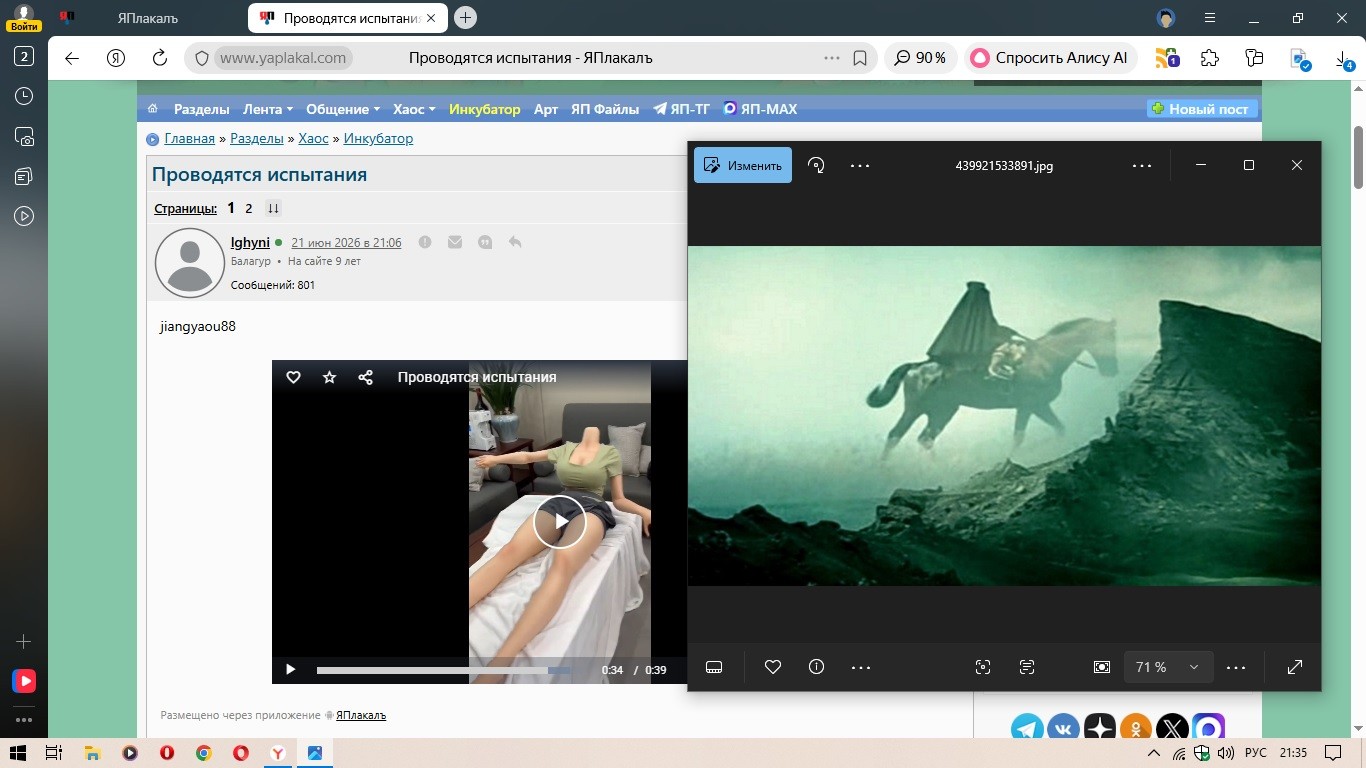Expand the Хаос dropdown menu
This screenshot has height=768, width=1366.
point(414,109)
